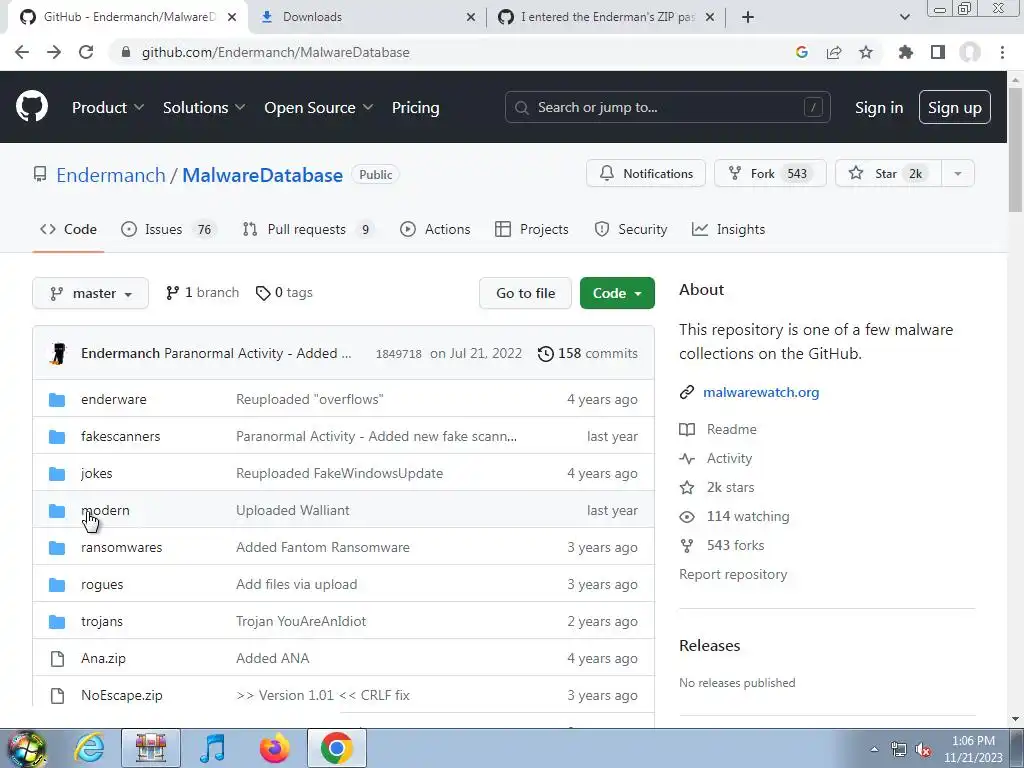The width and height of the screenshot is (1024, 768).
Task: Open a new tab with the plus icon
Action: pos(748,17)
